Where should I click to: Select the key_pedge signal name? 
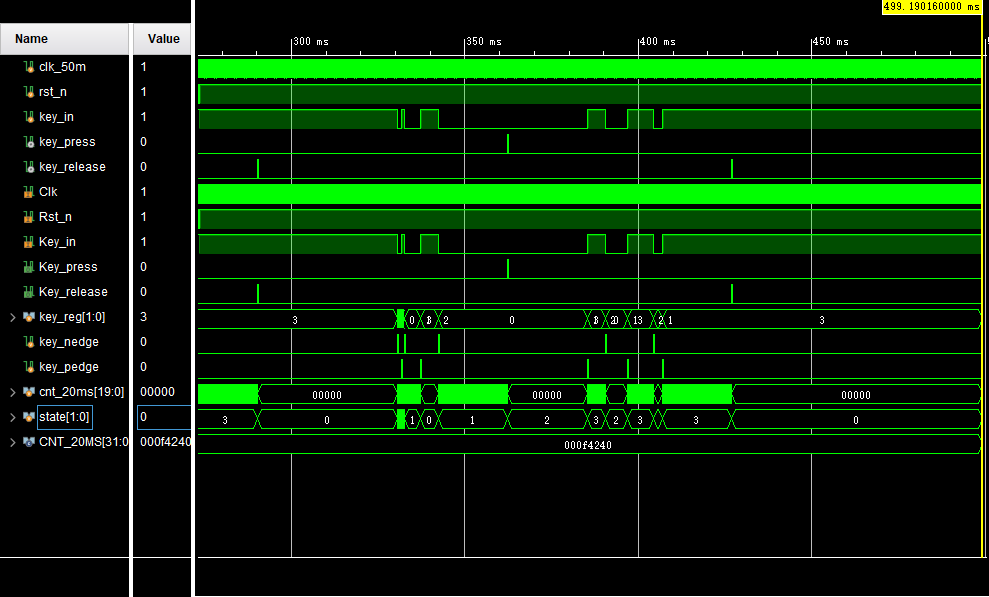click(69, 367)
